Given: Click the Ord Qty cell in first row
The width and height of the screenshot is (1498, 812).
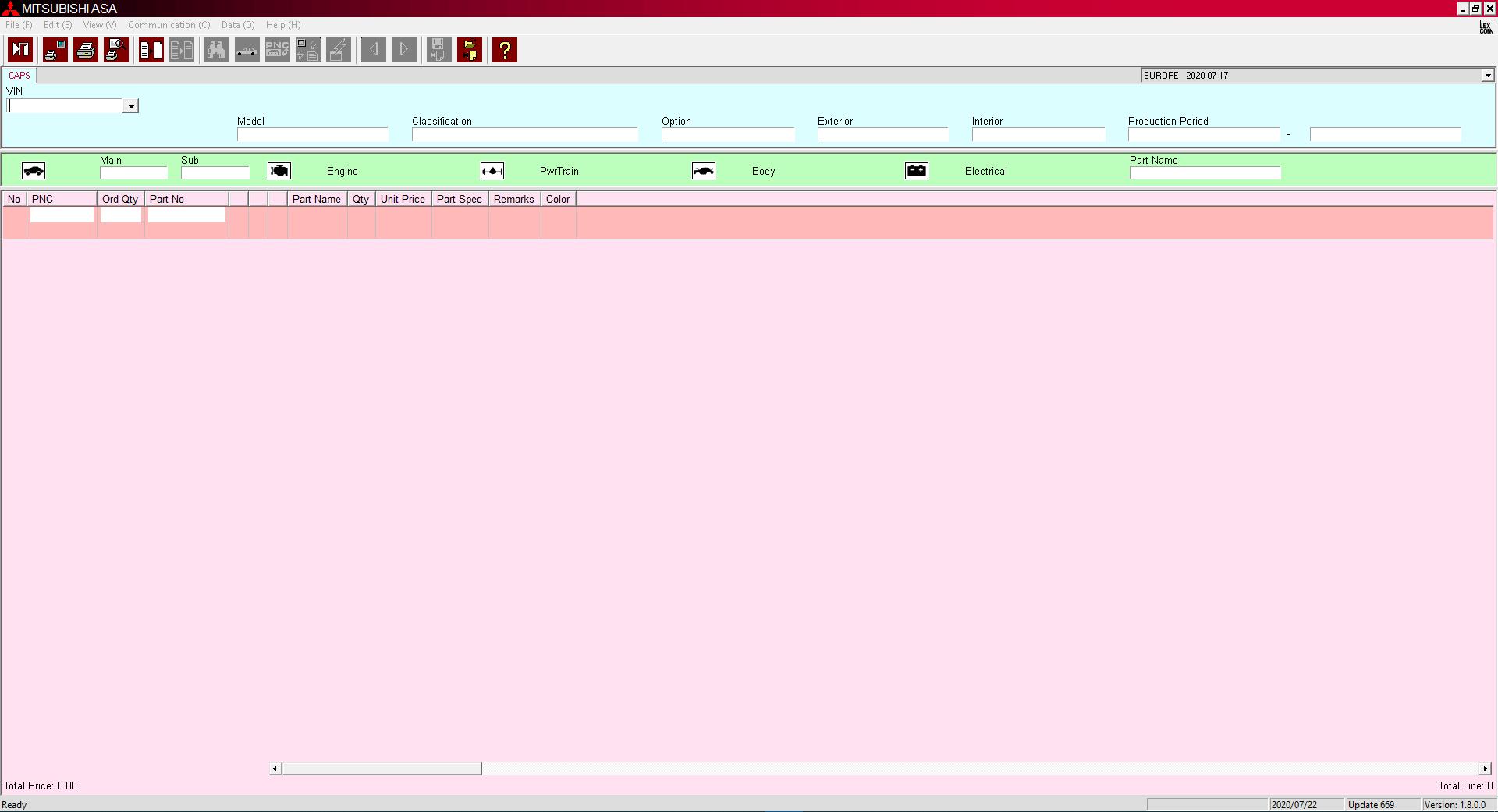Looking at the screenshot, I should (121, 215).
